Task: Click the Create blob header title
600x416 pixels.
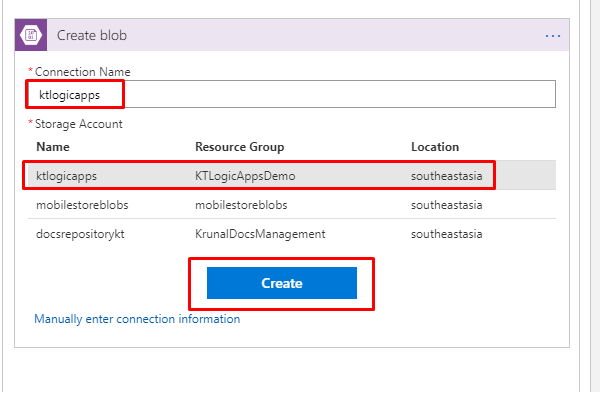Action: point(92,36)
